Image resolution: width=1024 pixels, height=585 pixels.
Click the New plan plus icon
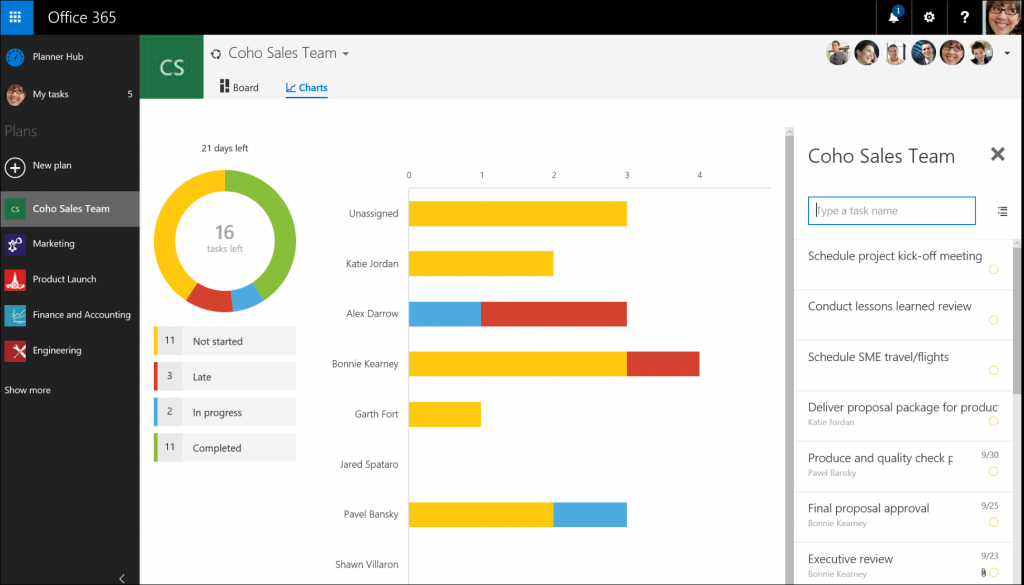[x=15, y=167]
